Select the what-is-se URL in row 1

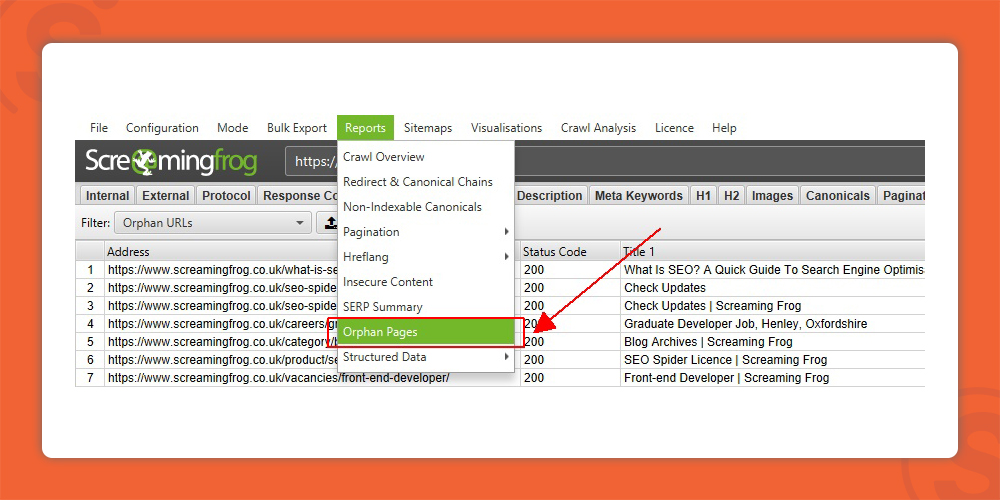pyautogui.click(x=222, y=270)
